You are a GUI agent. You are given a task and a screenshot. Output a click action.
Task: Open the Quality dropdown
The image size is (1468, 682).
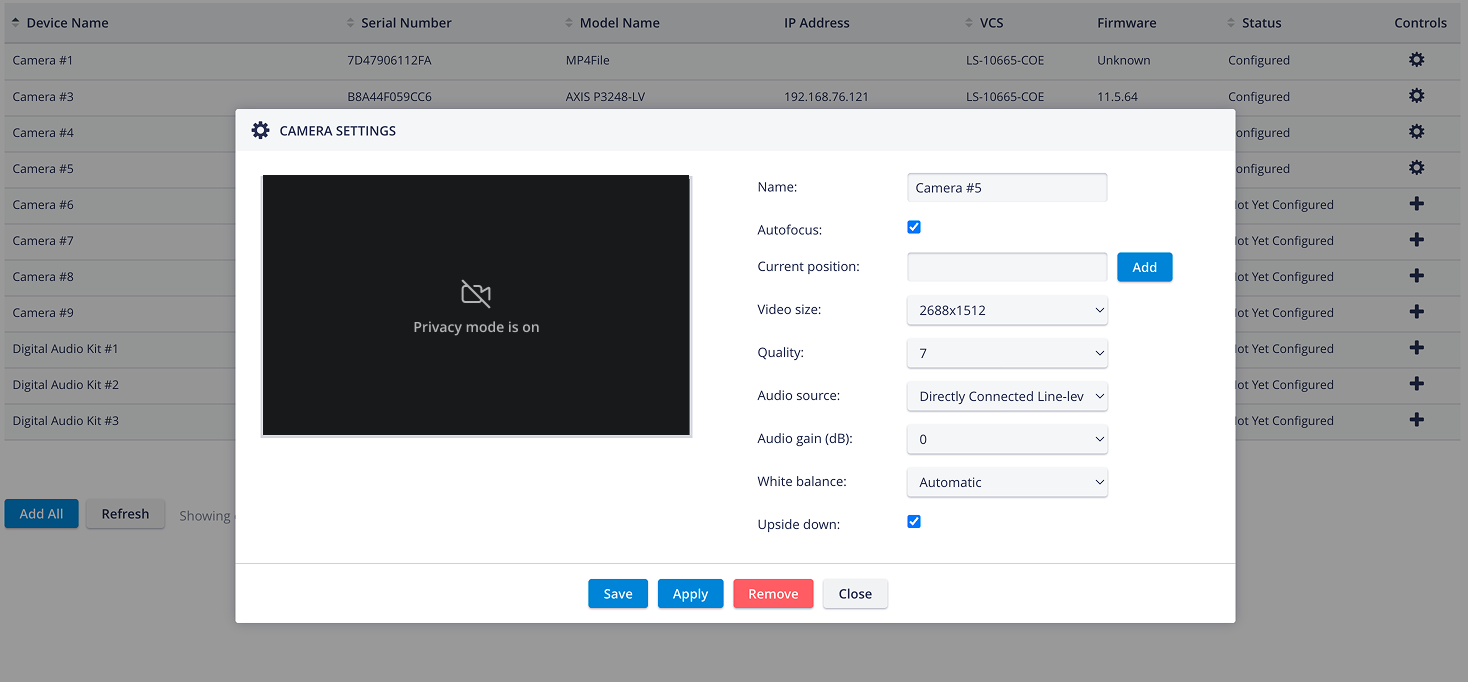1007,353
